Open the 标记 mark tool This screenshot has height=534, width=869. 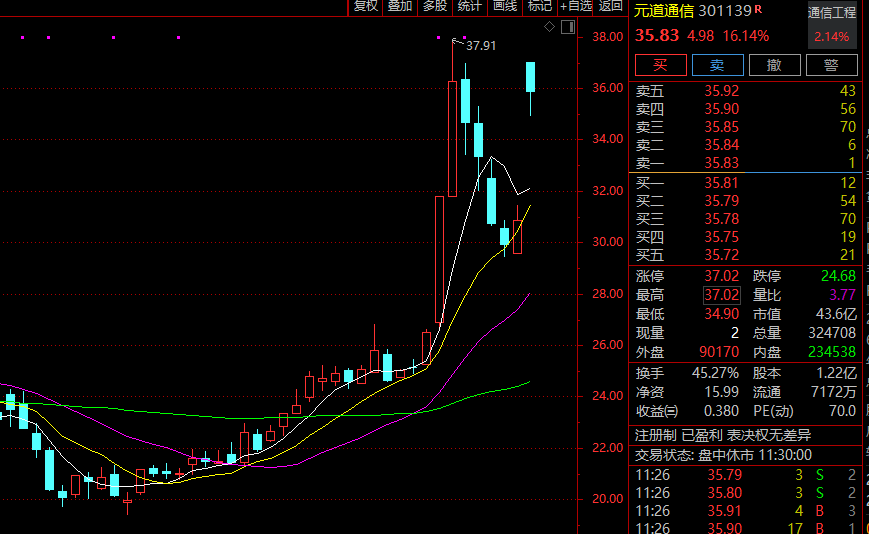[539, 6]
